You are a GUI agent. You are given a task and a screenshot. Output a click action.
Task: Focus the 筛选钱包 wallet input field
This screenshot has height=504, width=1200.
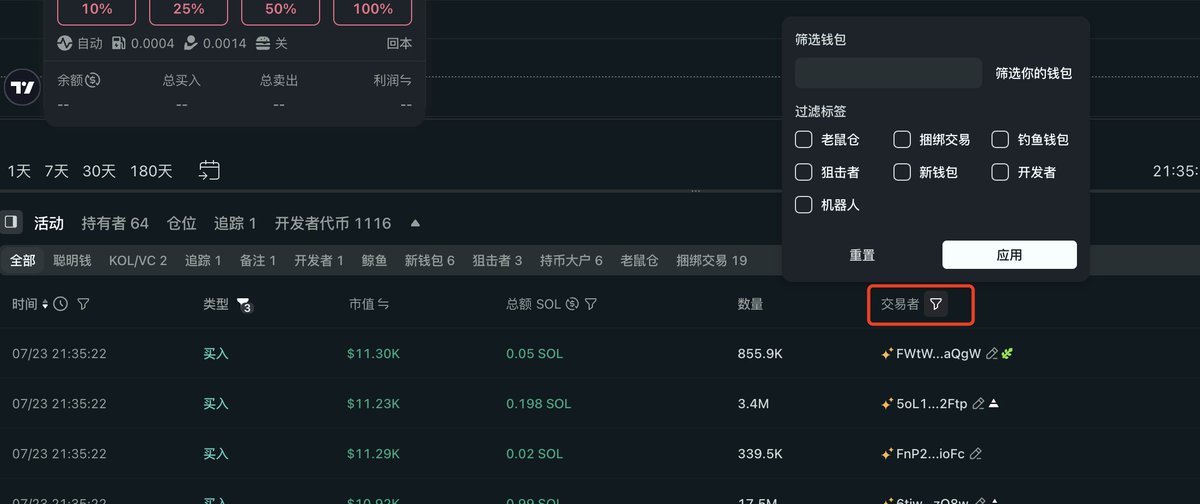tap(889, 73)
